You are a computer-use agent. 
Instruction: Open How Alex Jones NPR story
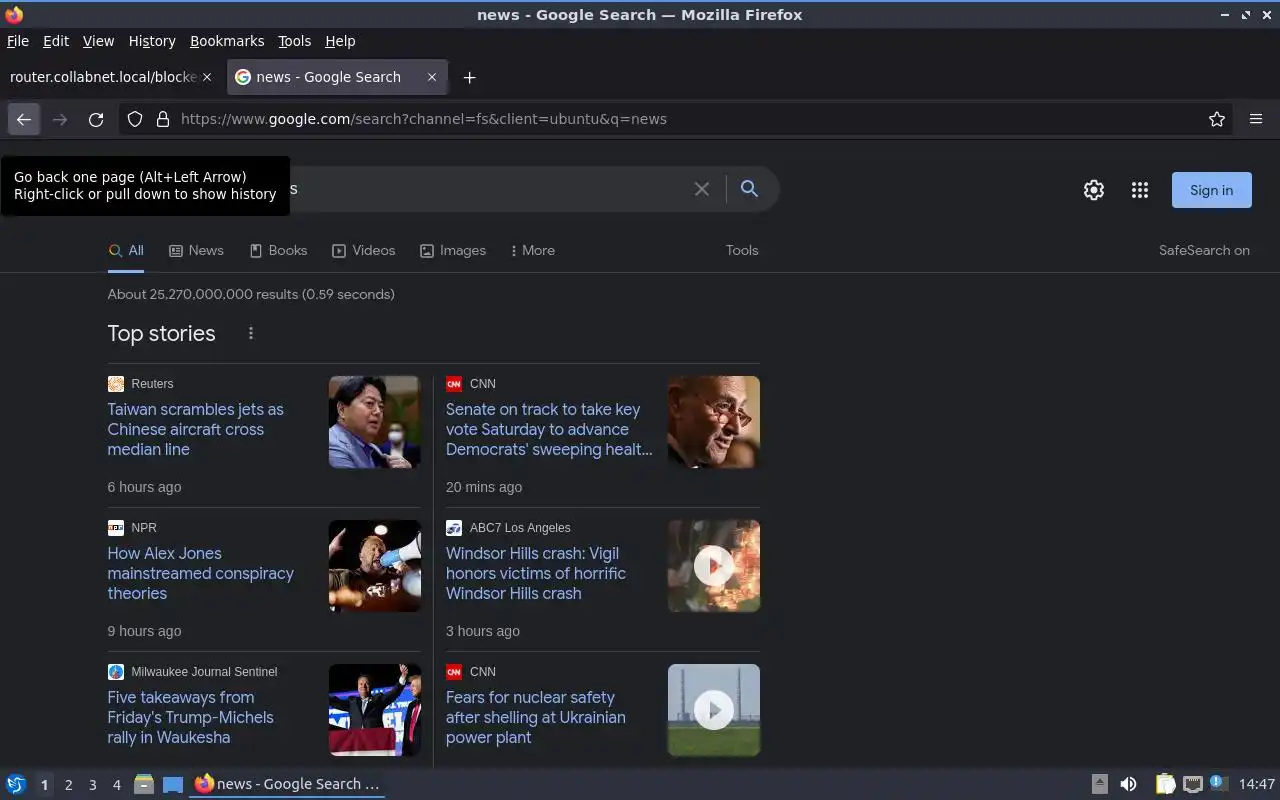coord(200,573)
